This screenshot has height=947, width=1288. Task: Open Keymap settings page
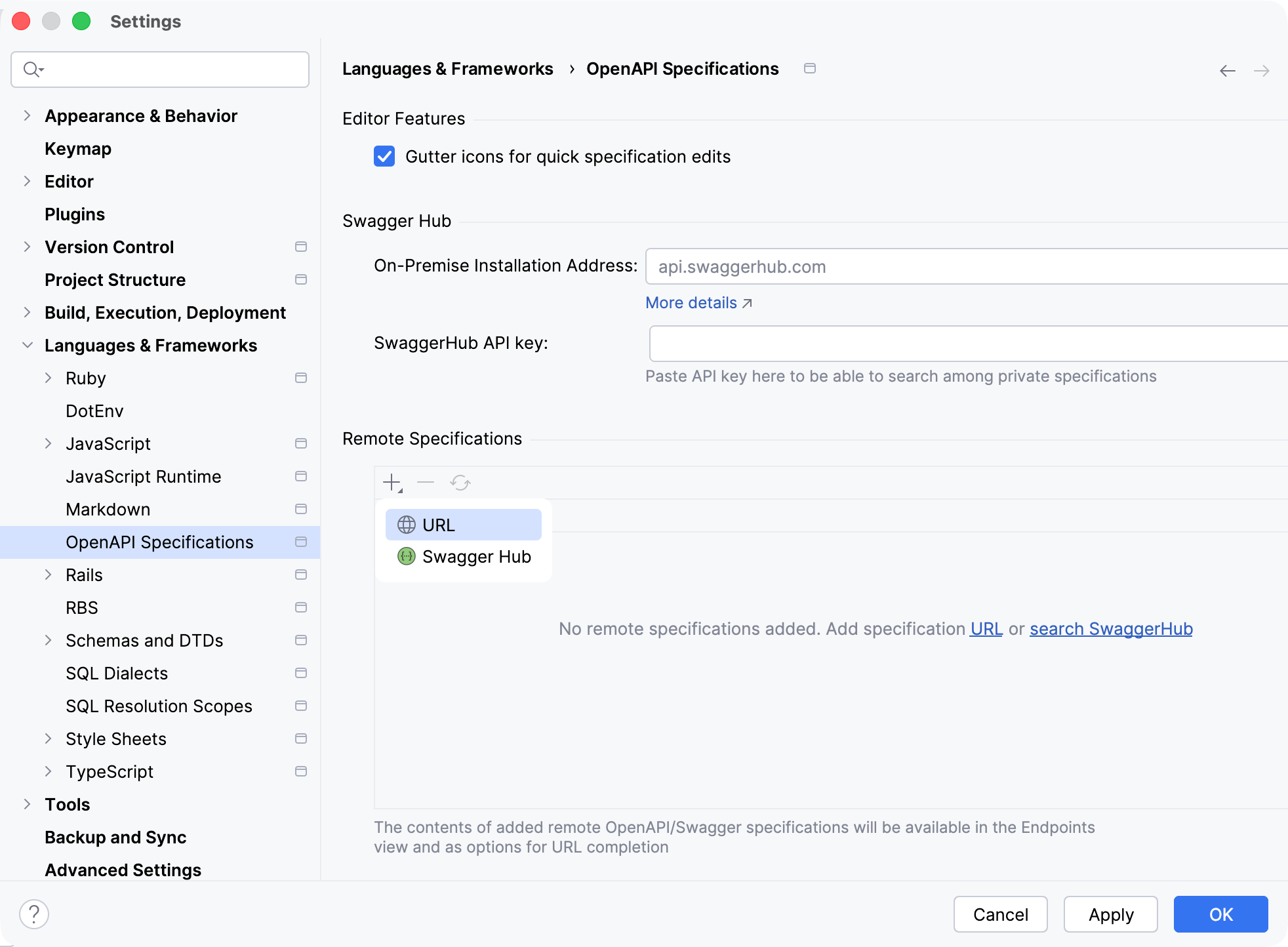coord(78,149)
